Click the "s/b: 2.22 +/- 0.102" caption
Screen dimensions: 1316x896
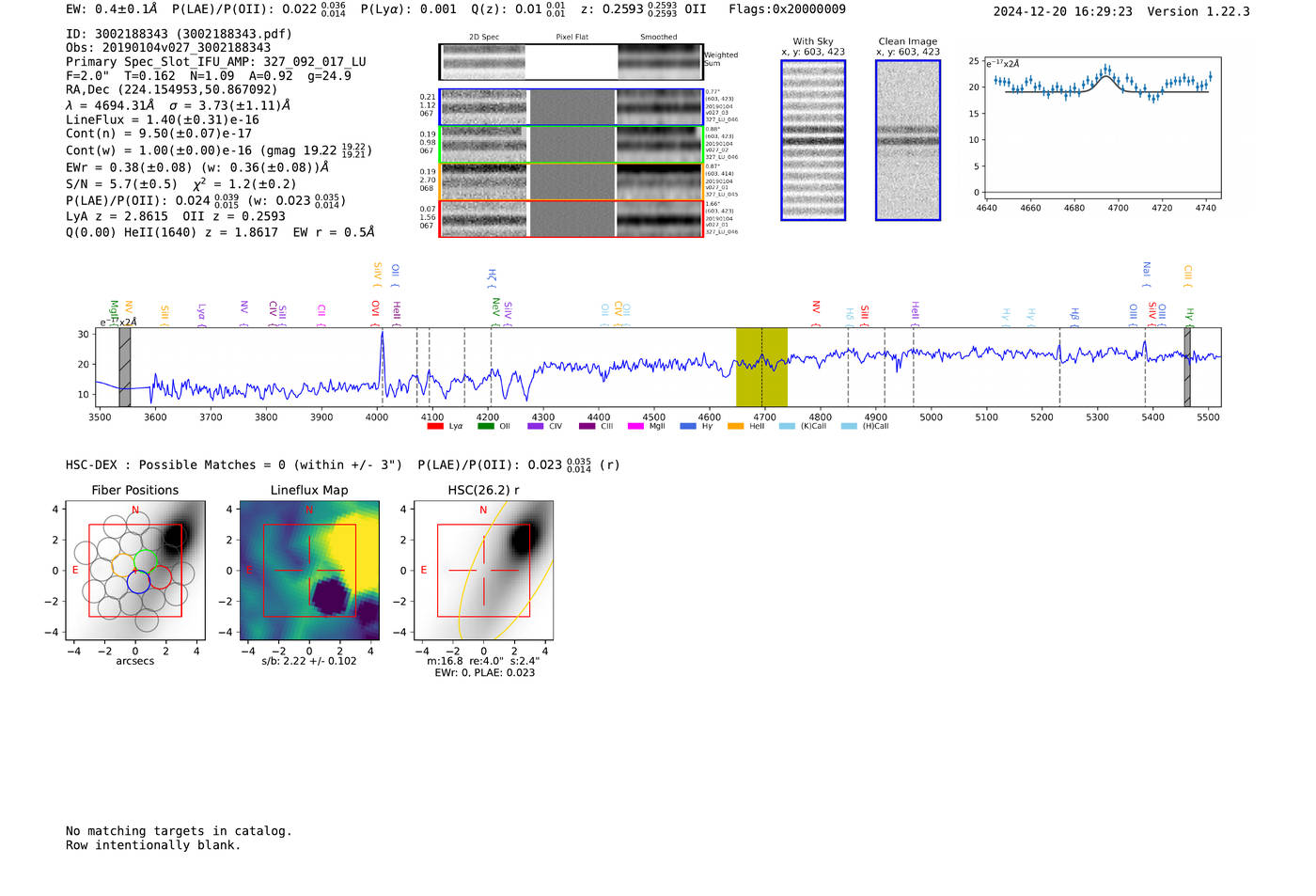309,661
